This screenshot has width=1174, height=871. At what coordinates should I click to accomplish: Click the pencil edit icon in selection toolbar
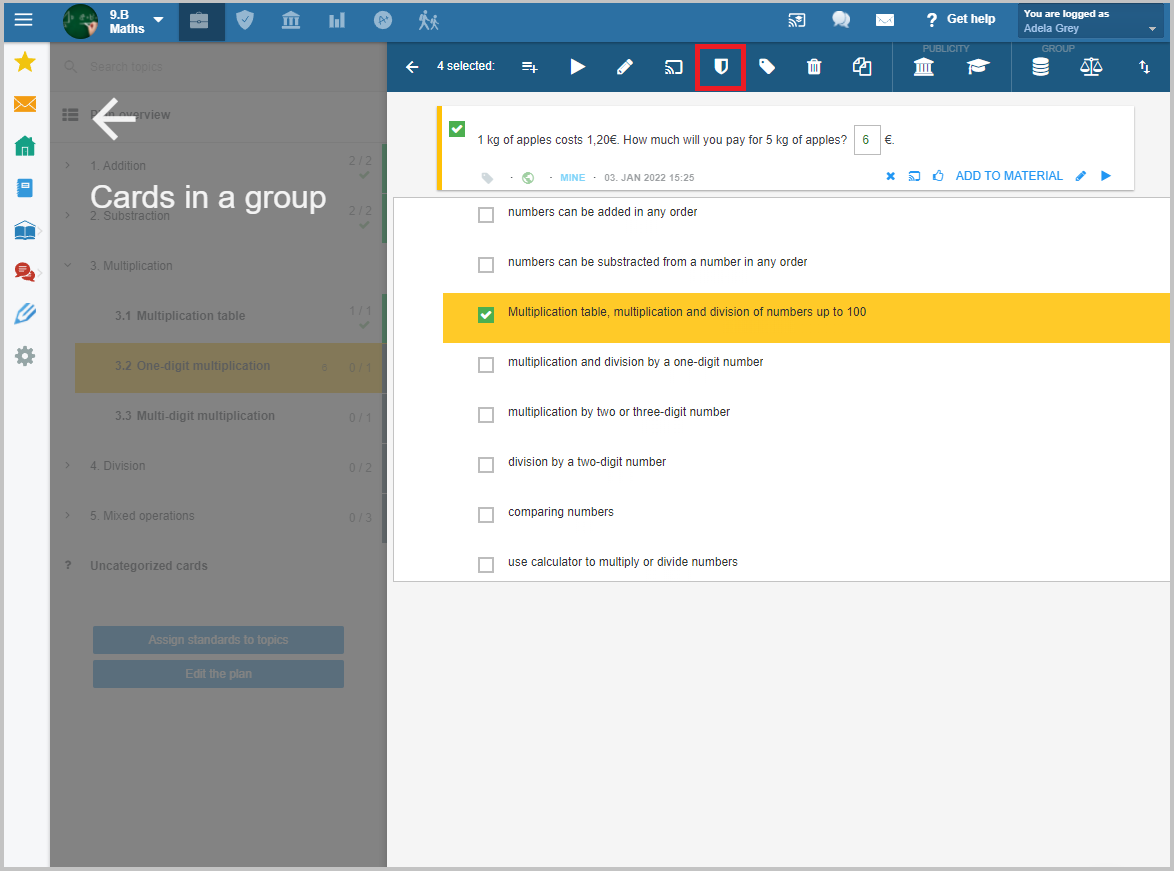[624, 67]
